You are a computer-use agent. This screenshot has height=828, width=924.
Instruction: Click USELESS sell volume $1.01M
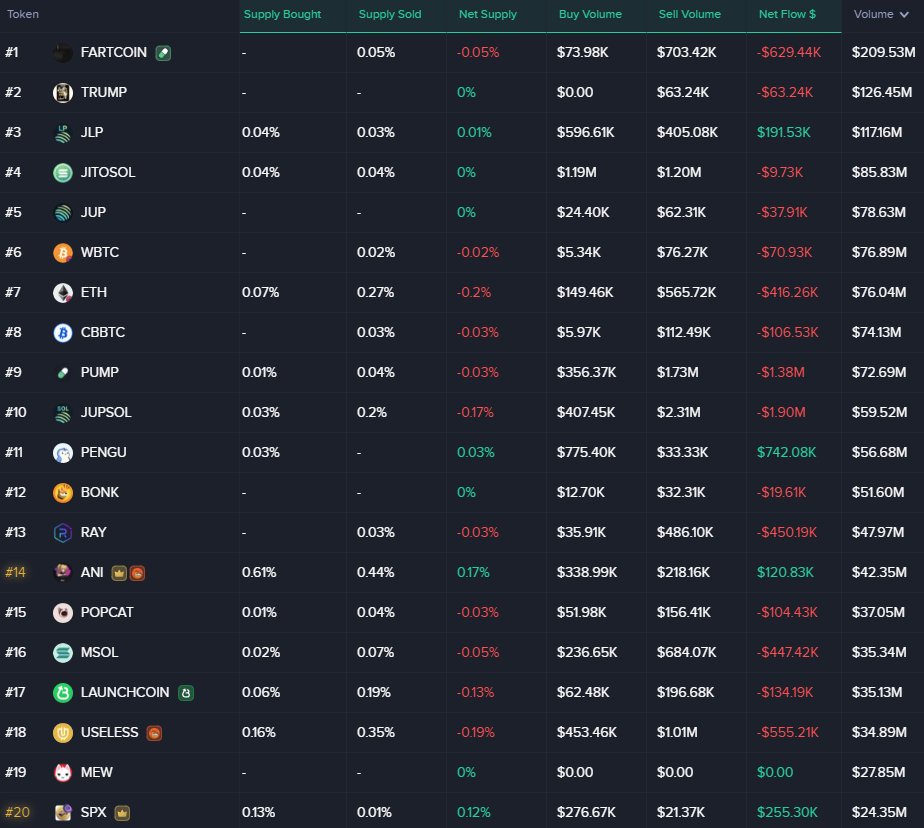coord(677,733)
